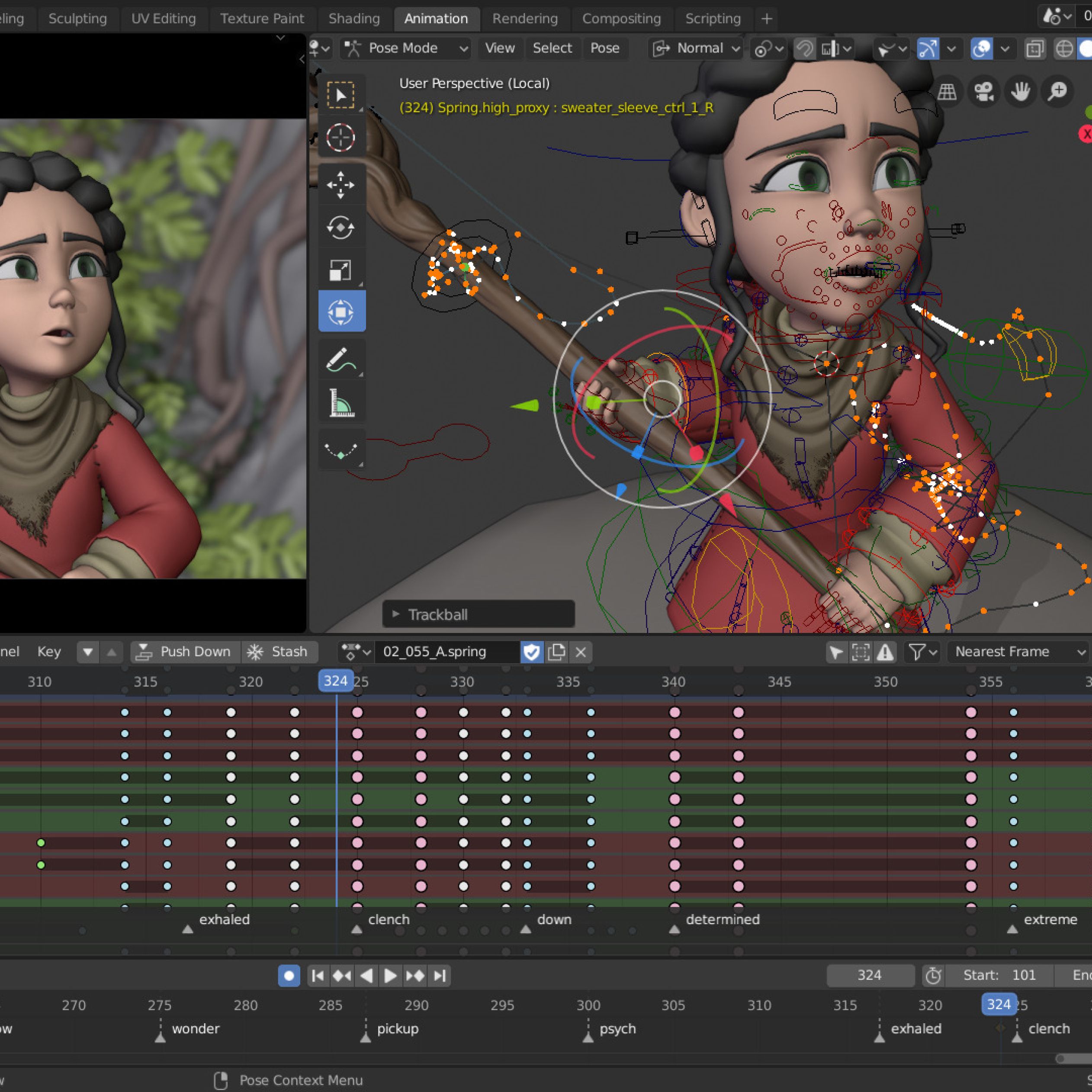Click the Stash button

pos(279,652)
